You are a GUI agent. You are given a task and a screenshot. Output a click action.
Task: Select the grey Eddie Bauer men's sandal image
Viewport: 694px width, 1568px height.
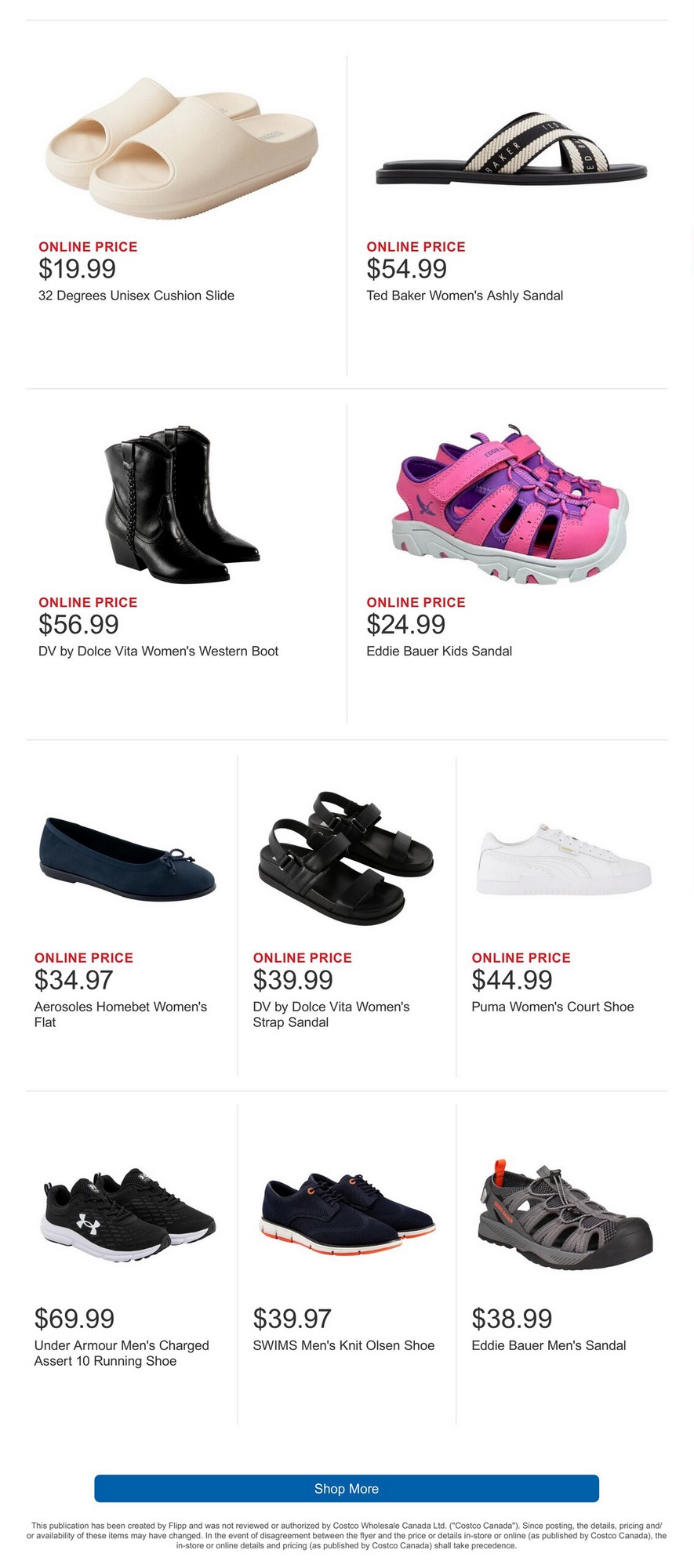click(x=564, y=1213)
